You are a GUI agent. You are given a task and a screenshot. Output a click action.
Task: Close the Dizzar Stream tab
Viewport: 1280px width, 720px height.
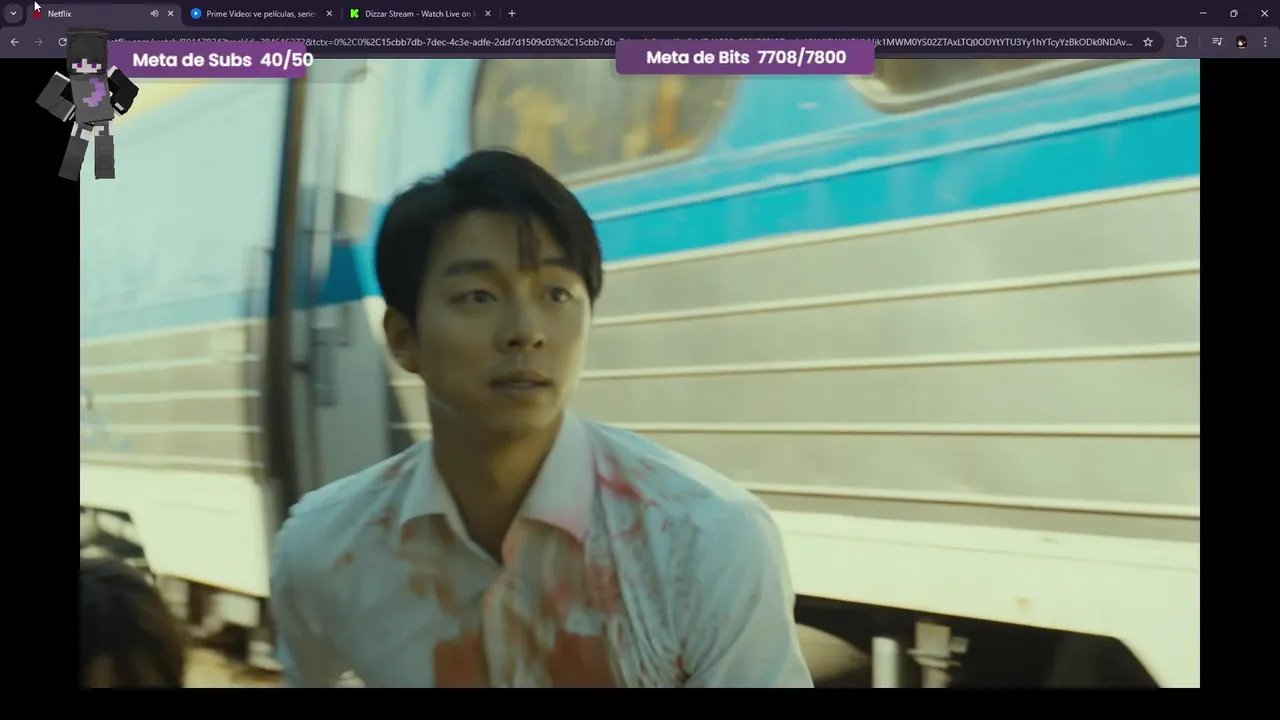[x=488, y=14]
